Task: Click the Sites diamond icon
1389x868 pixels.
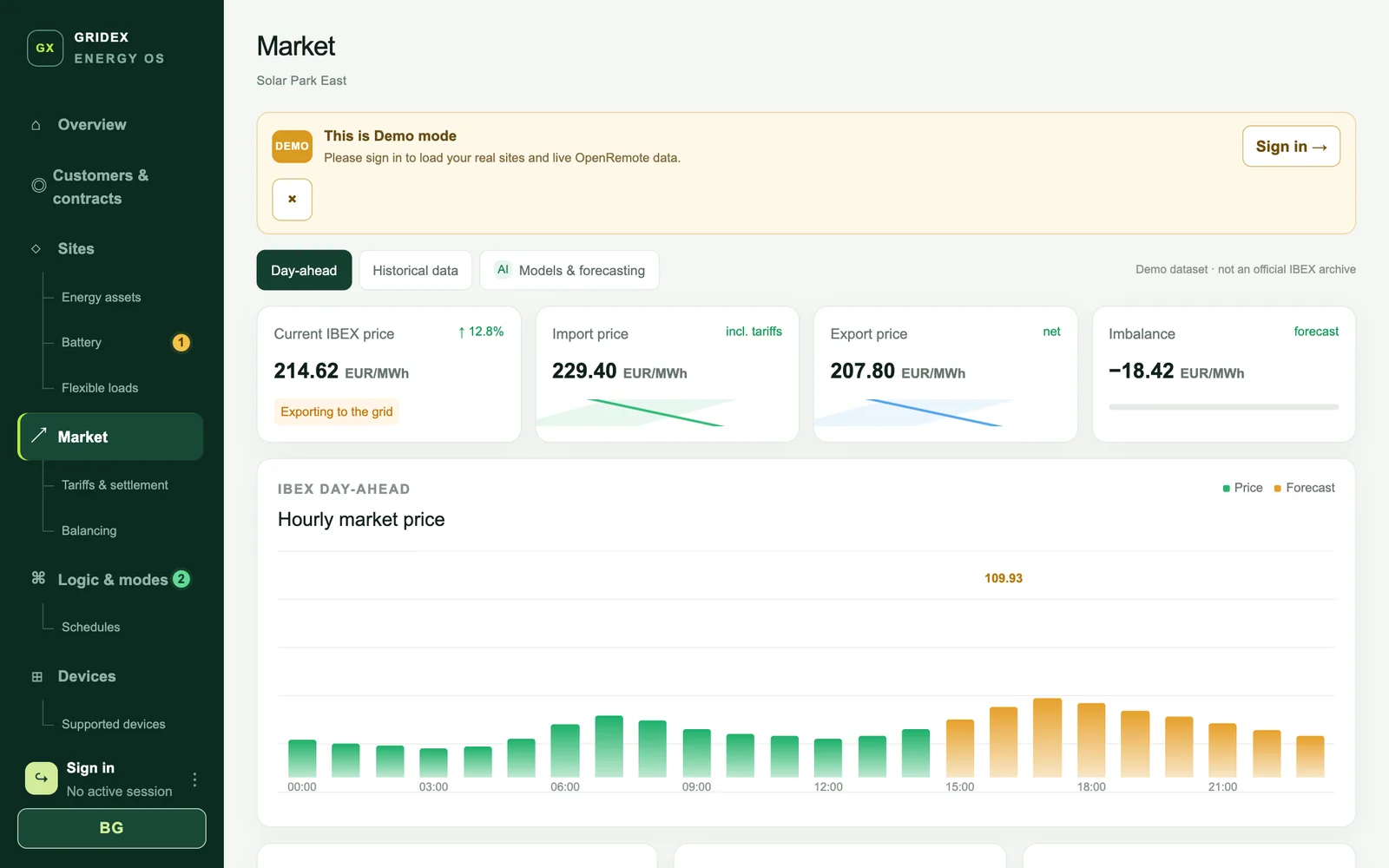Action: (36, 249)
